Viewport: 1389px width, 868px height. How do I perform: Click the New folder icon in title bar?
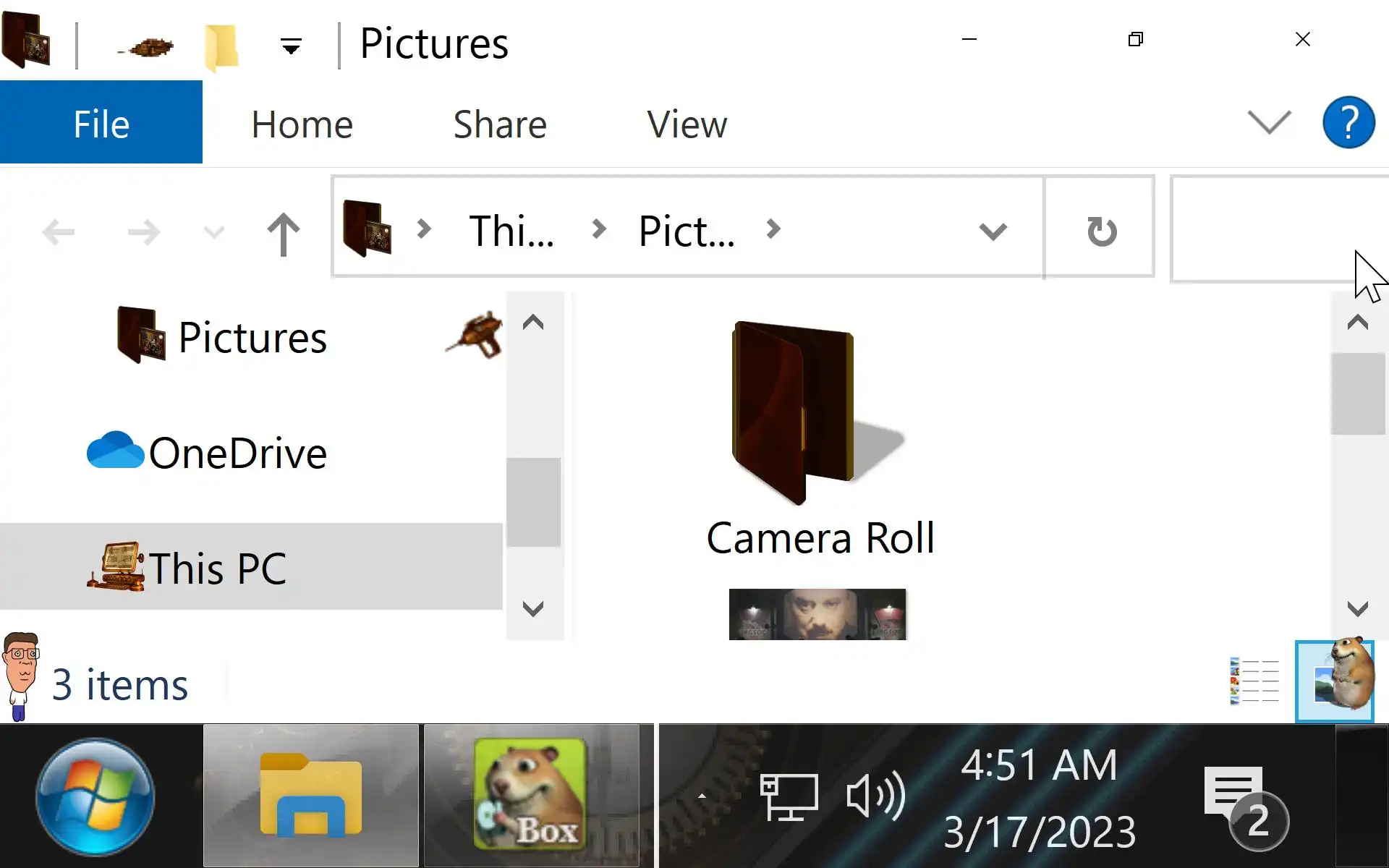221,46
